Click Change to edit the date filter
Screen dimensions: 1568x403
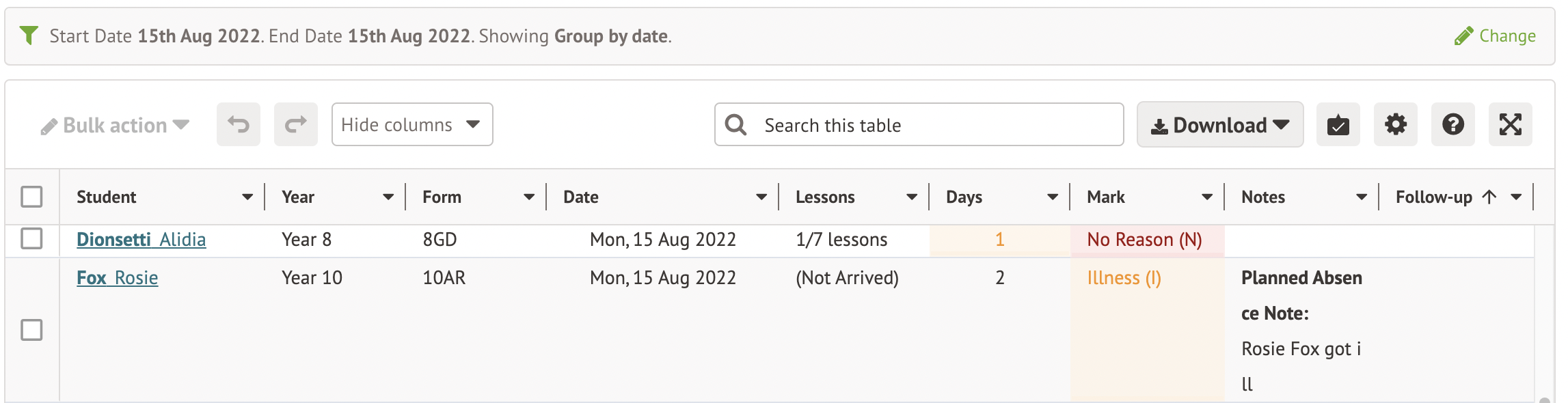coord(1496,36)
